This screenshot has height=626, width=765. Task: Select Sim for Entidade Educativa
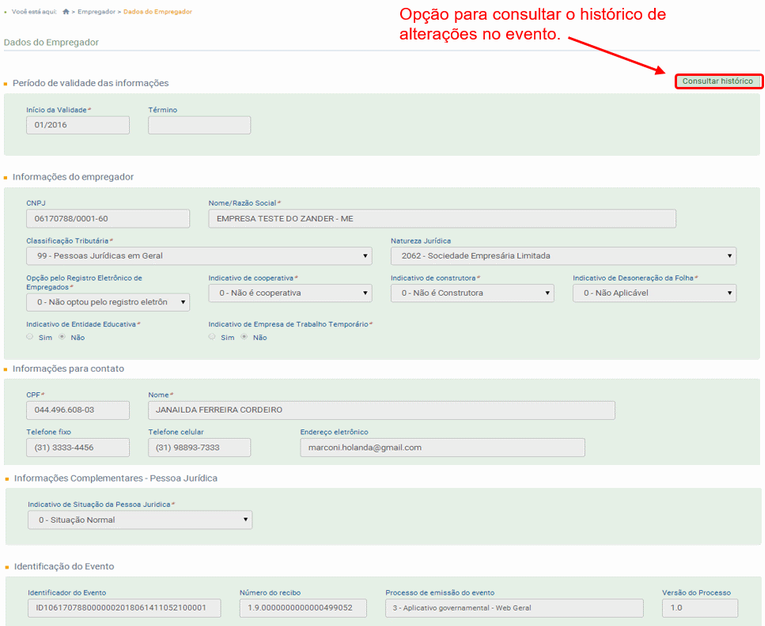30,337
